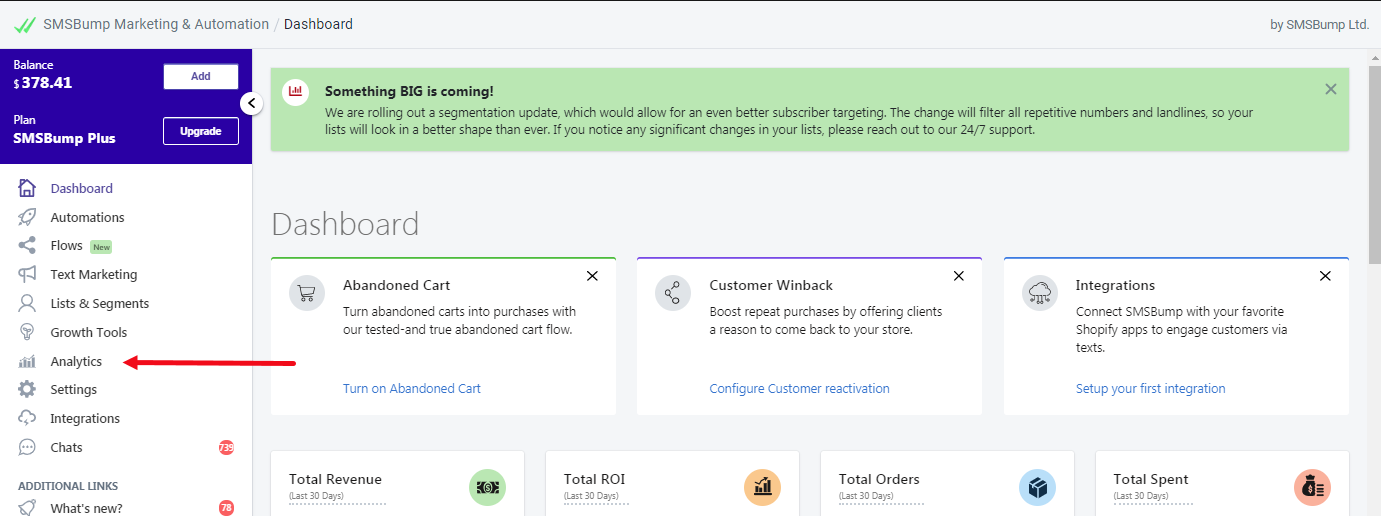Open the Turn on Abandoned Cart link
Image resolution: width=1381 pixels, height=516 pixels.
412,388
